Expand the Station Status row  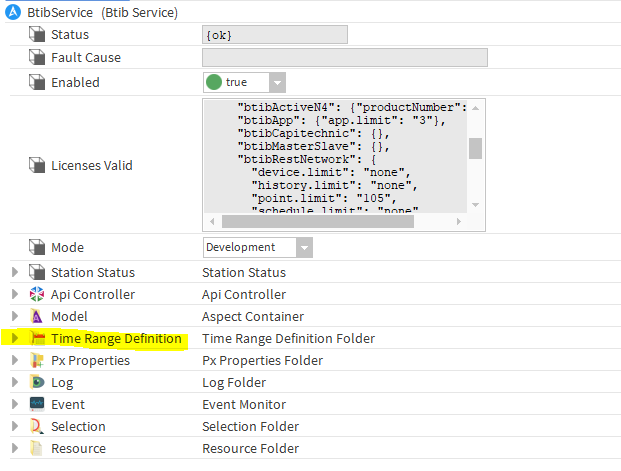(14, 272)
